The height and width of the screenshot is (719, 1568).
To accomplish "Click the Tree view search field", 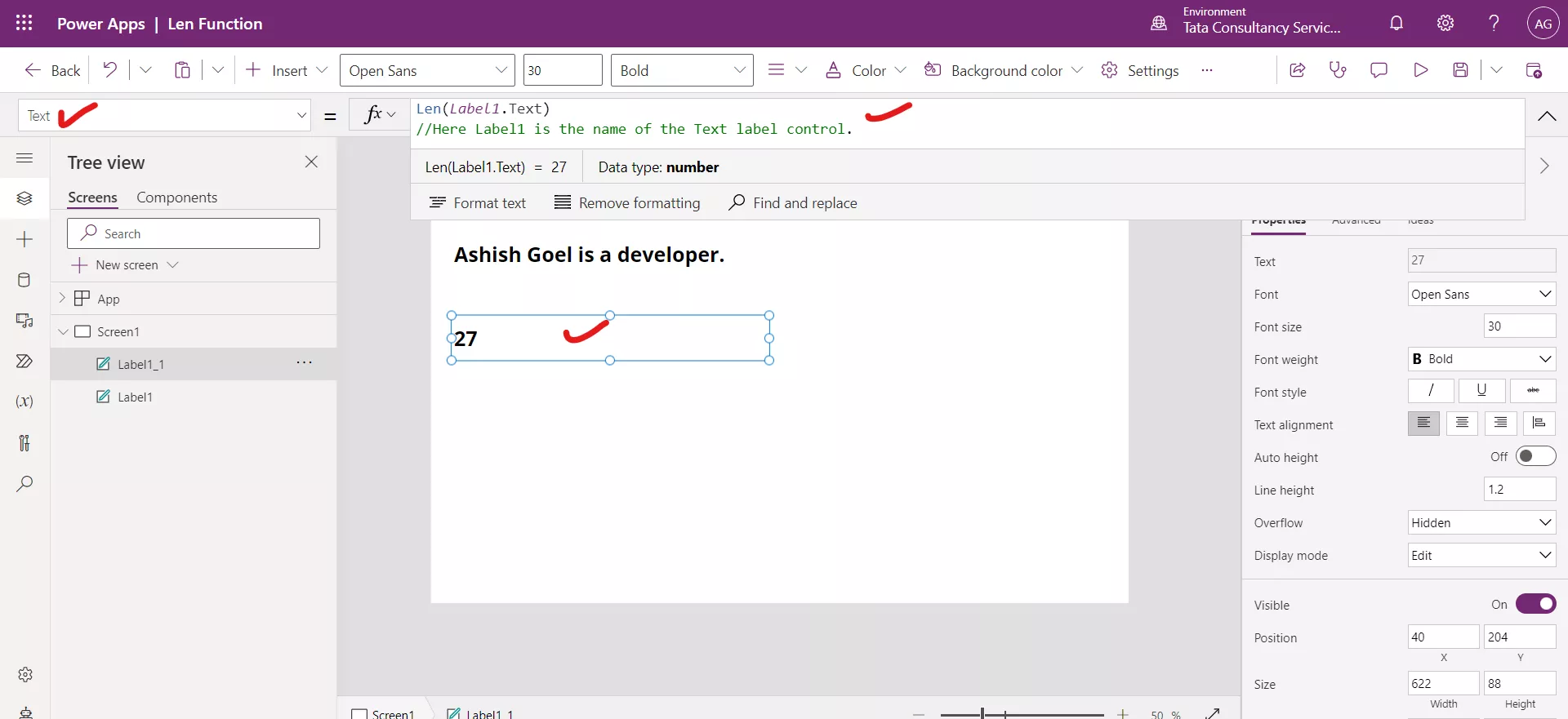I will point(194,233).
